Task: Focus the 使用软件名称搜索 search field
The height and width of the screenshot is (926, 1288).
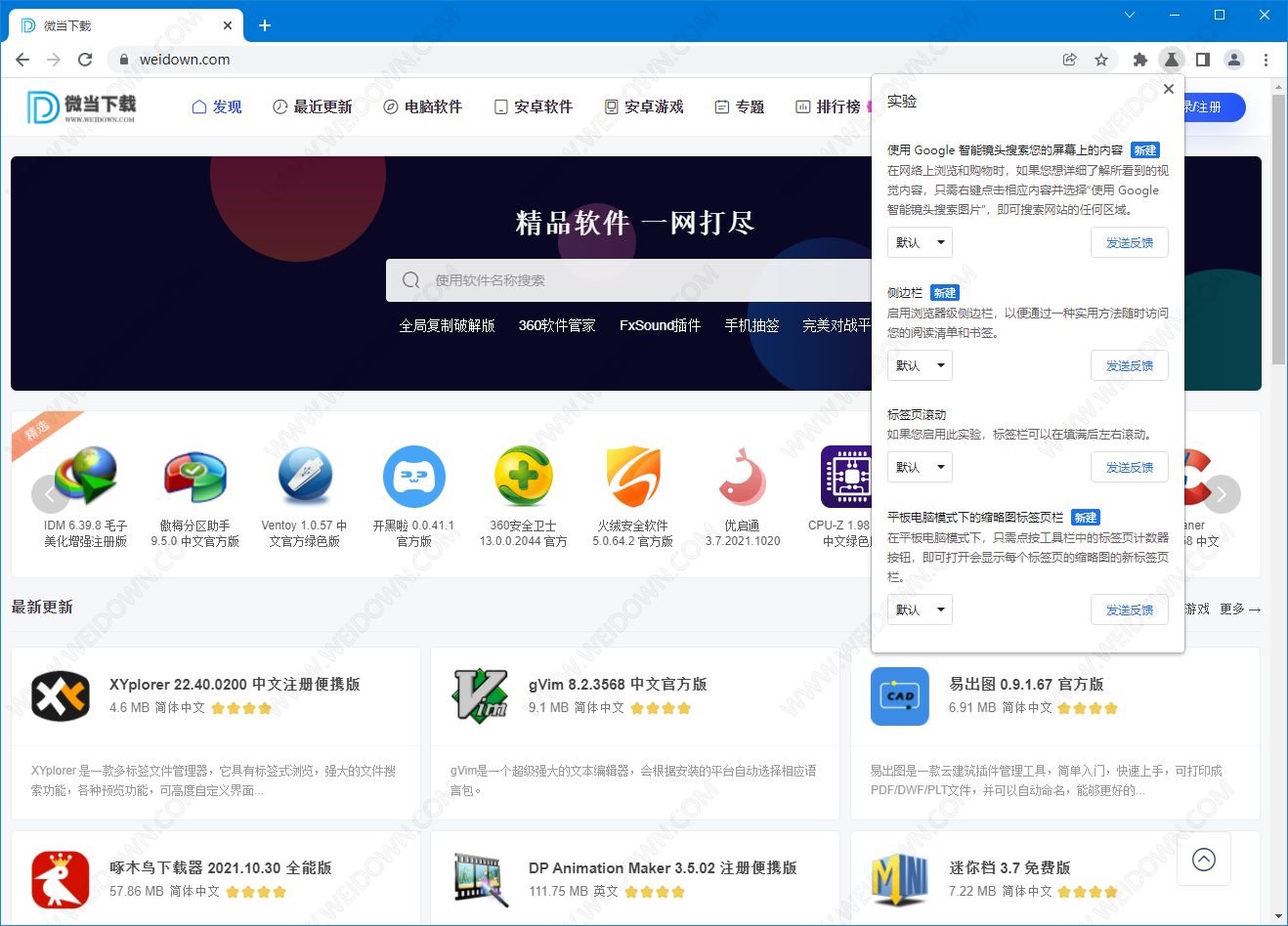Action: pyautogui.click(x=628, y=280)
